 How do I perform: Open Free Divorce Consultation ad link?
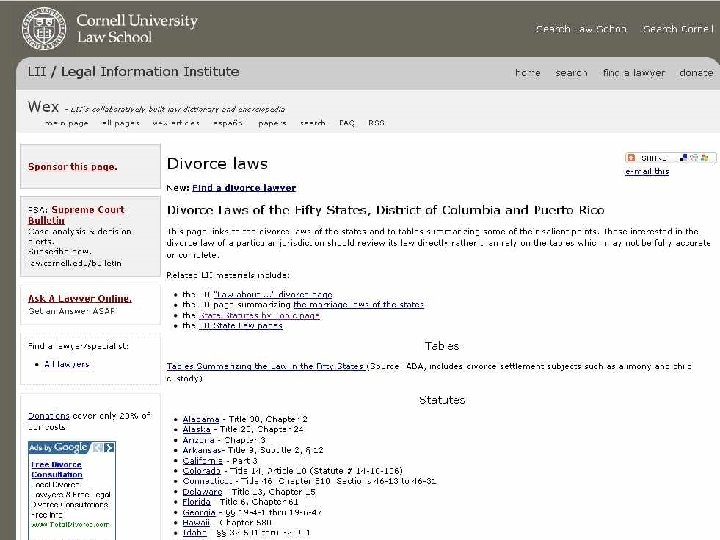point(57,469)
